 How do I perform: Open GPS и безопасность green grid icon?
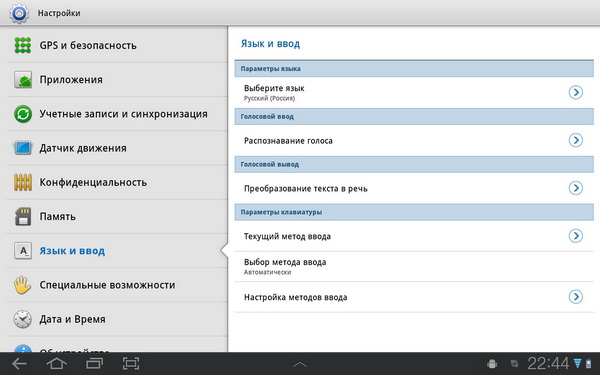pos(23,45)
